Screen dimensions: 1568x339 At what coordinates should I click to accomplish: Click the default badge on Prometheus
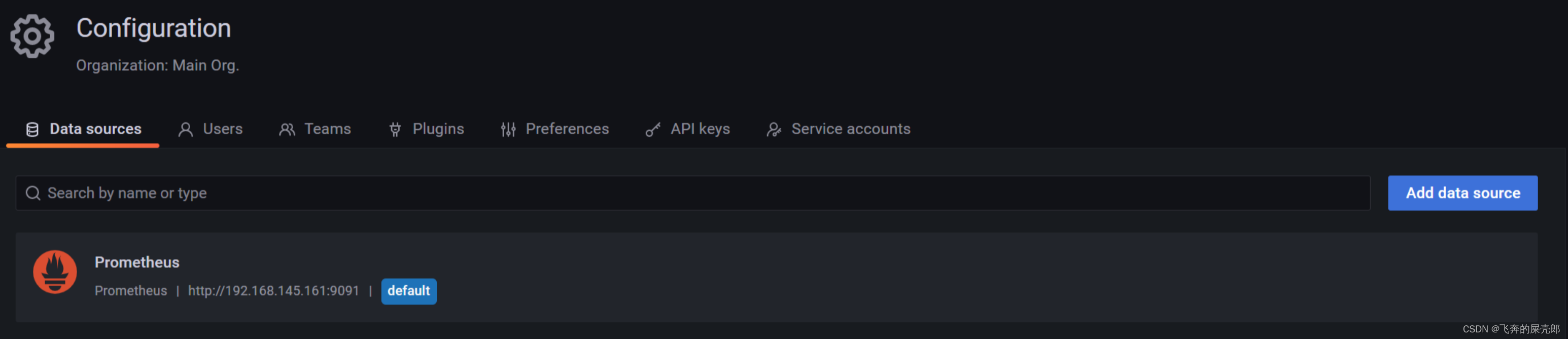point(408,291)
